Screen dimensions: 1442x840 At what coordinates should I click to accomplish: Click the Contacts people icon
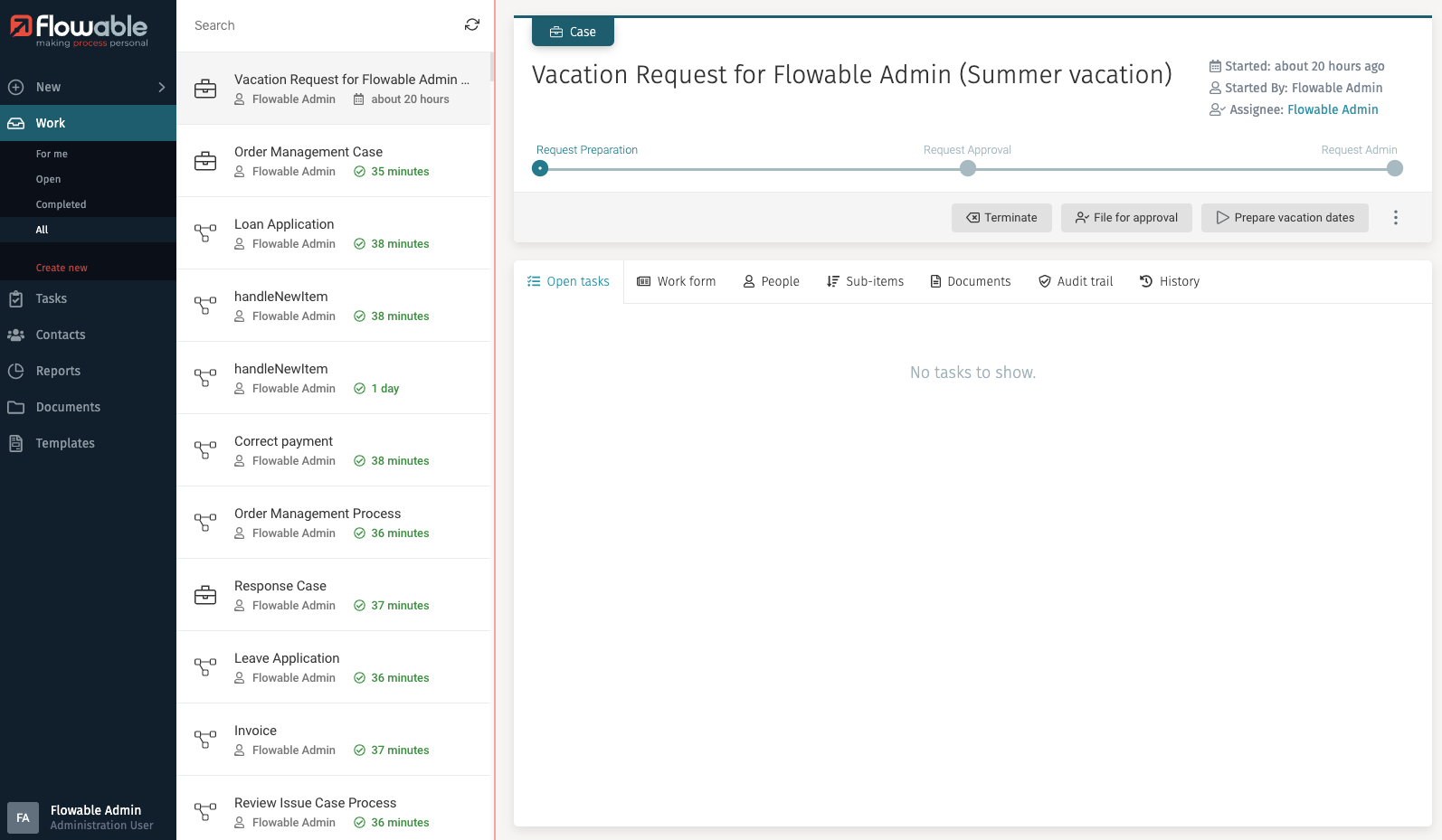click(x=15, y=335)
